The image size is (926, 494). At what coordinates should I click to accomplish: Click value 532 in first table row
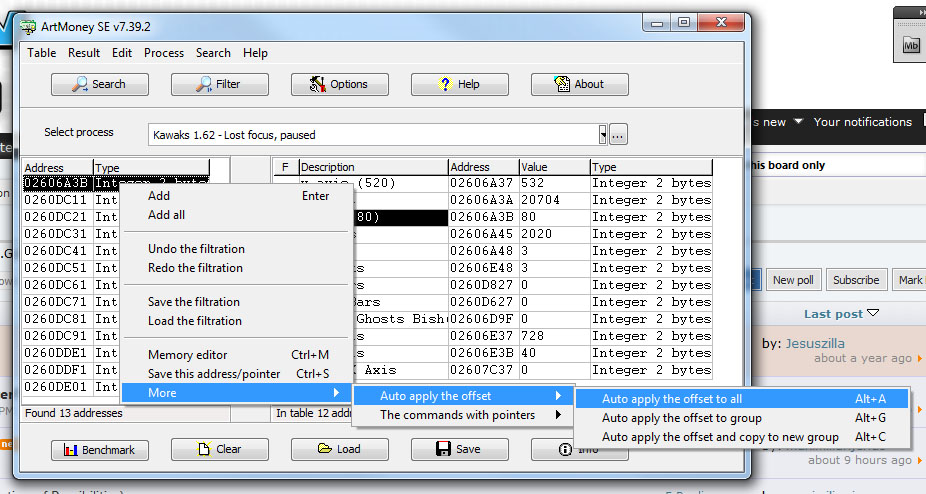click(x=532, y=183)
